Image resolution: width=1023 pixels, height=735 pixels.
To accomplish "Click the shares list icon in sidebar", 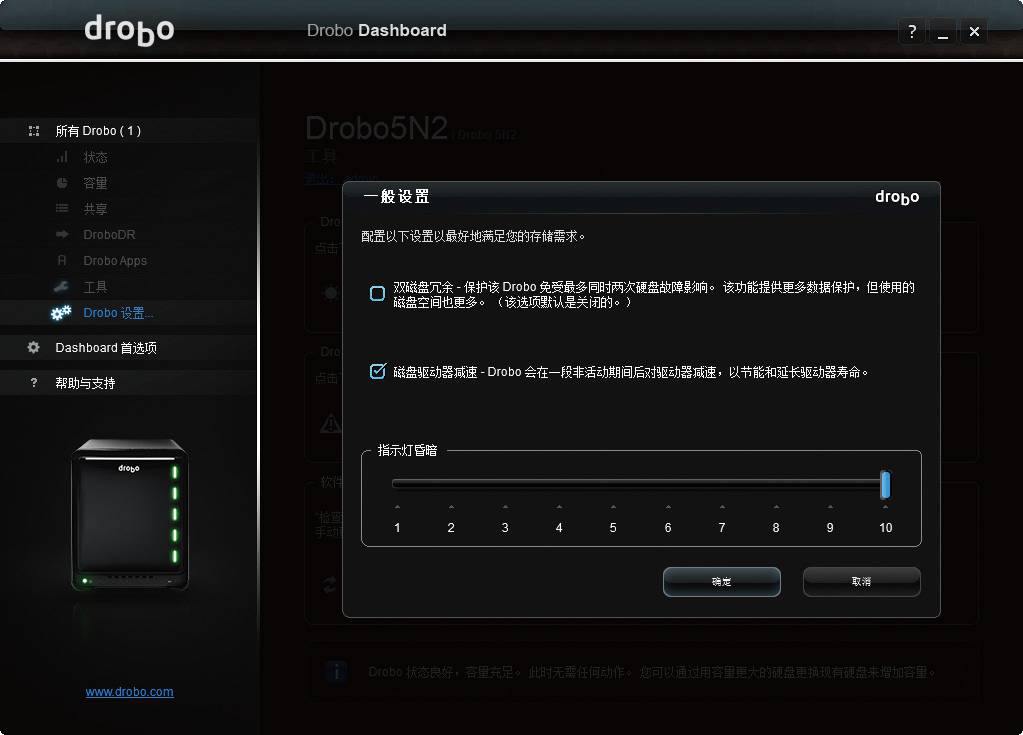I will point(62,209).
